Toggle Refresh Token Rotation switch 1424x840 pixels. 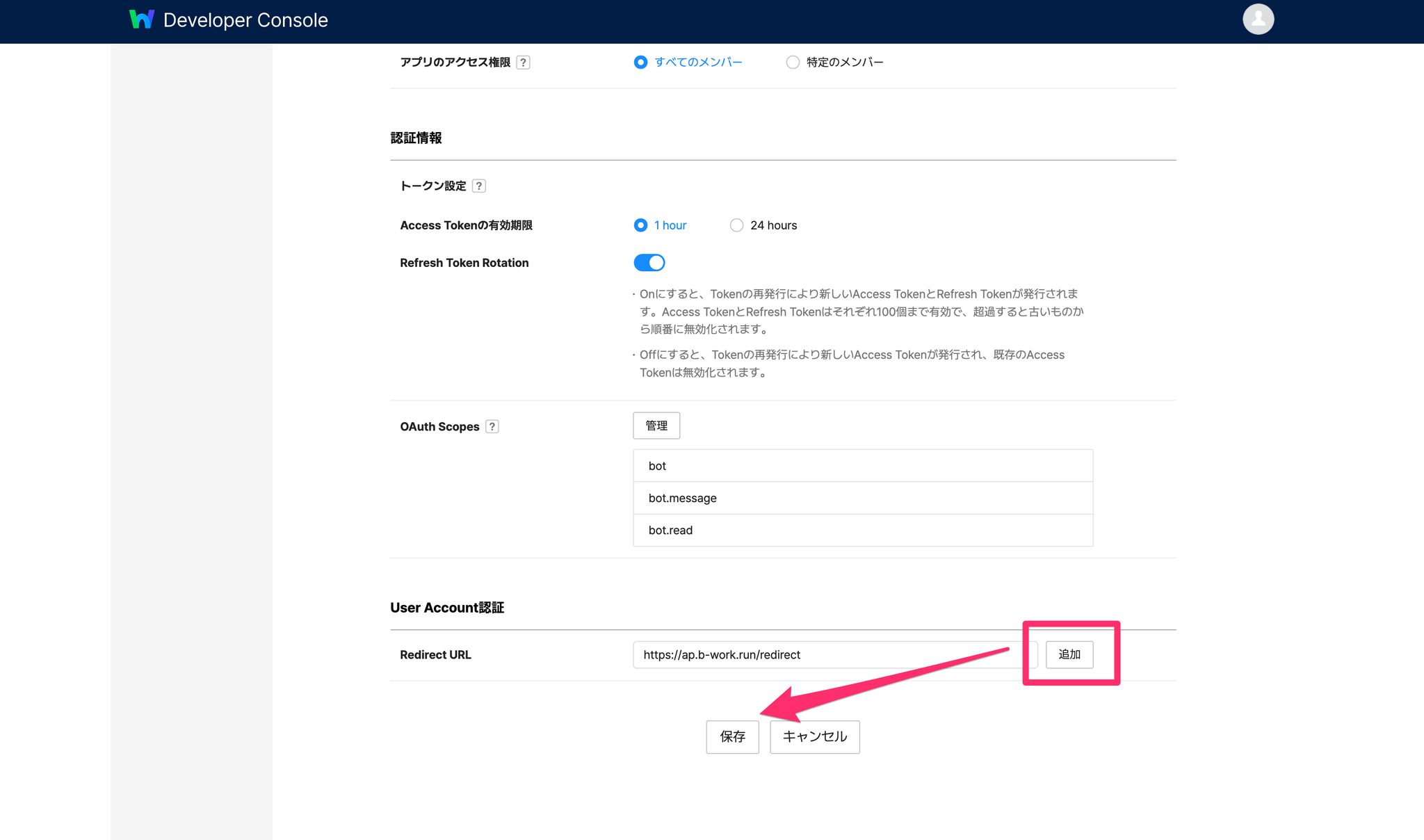pyautogui.click(x=649, y=263)
